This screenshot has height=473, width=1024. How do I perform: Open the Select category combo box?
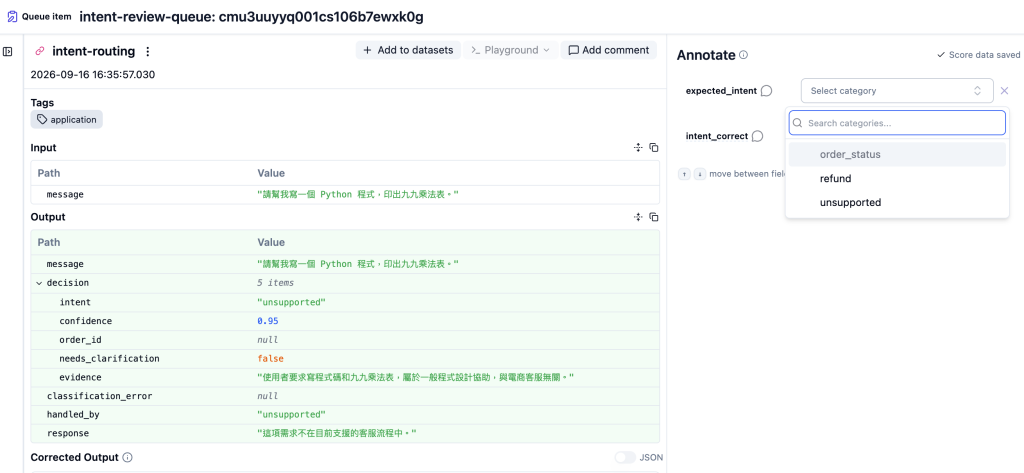(x=897, y=91)
